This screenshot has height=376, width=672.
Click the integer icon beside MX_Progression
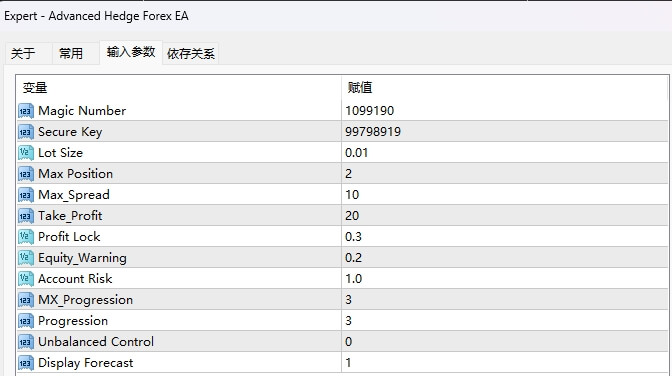[26, 300]
